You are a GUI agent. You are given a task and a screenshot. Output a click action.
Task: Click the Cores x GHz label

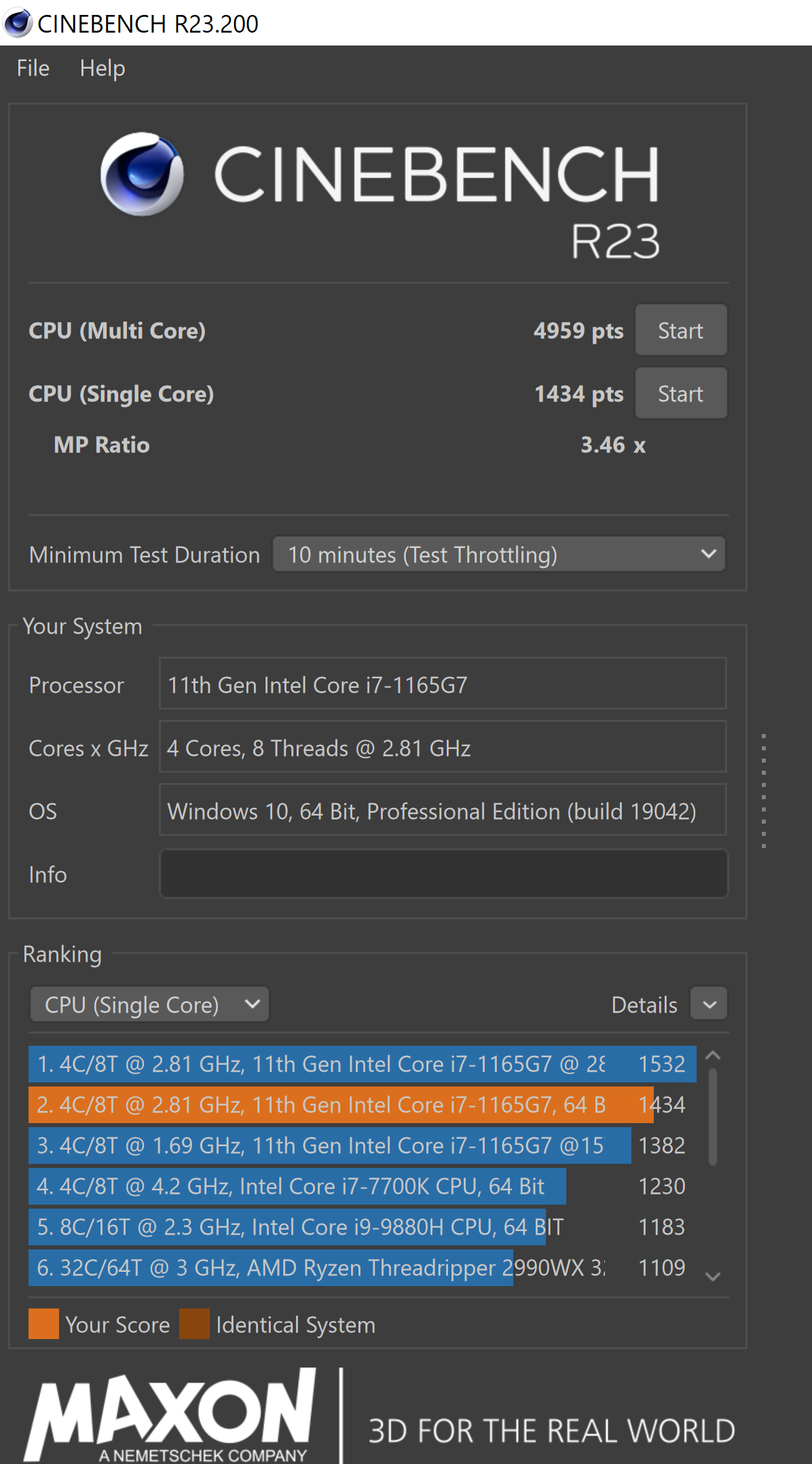[x=89, y=748]
